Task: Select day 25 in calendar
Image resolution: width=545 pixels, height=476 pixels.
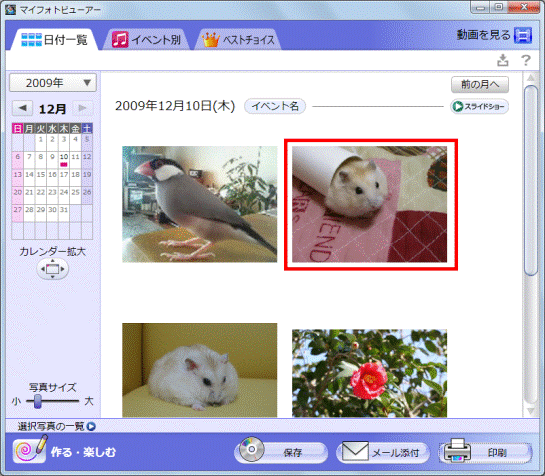Action: [x=75, y=195]
